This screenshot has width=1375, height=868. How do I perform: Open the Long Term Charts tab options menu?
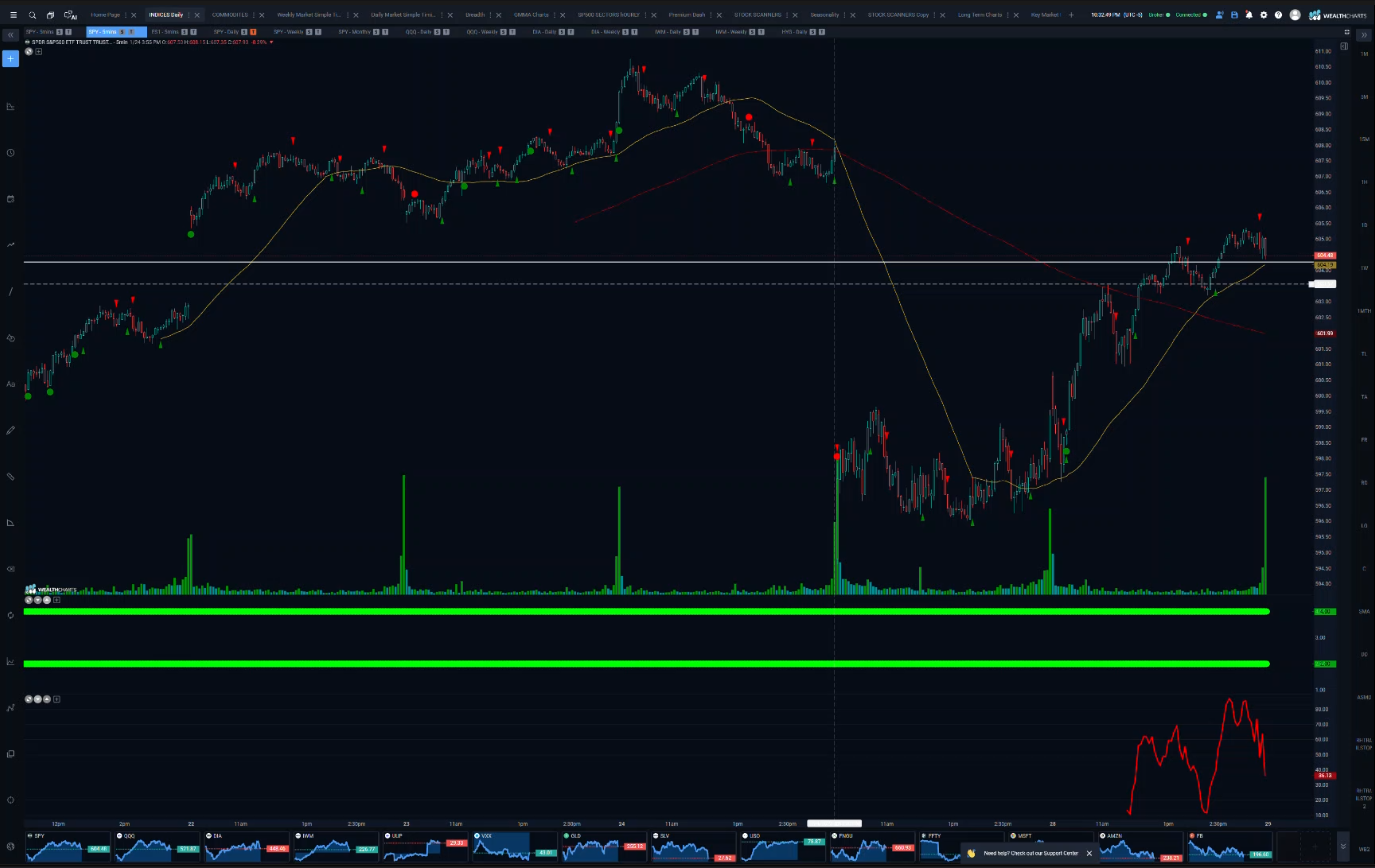click(1008, 15)
